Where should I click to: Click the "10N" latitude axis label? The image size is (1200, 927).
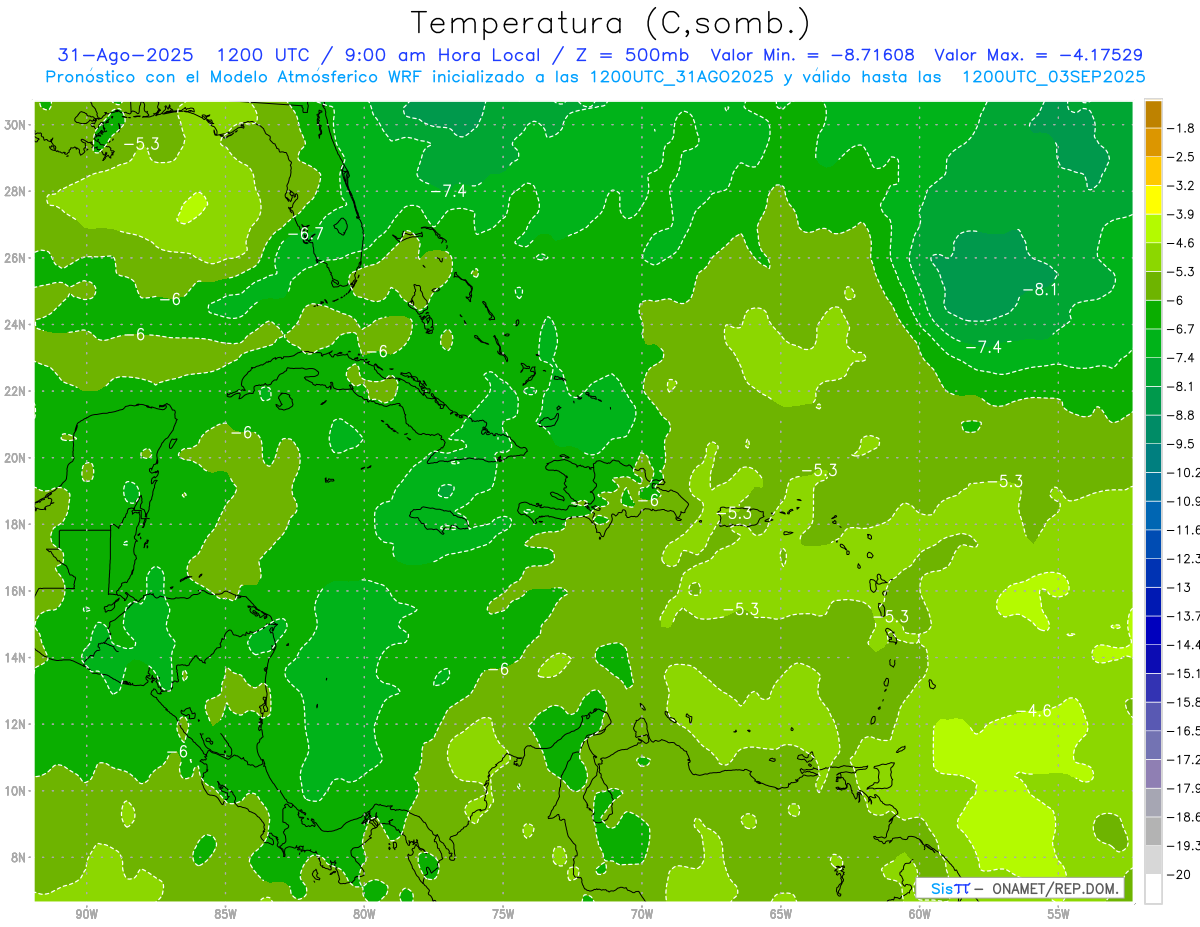coord(16,791)
